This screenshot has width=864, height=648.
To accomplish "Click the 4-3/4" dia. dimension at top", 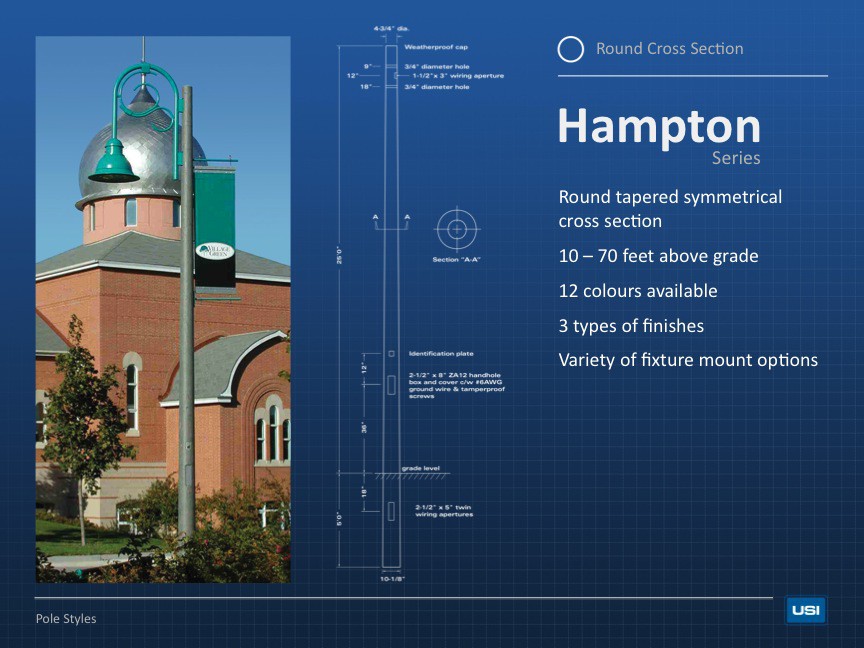I will coord(391,28).
